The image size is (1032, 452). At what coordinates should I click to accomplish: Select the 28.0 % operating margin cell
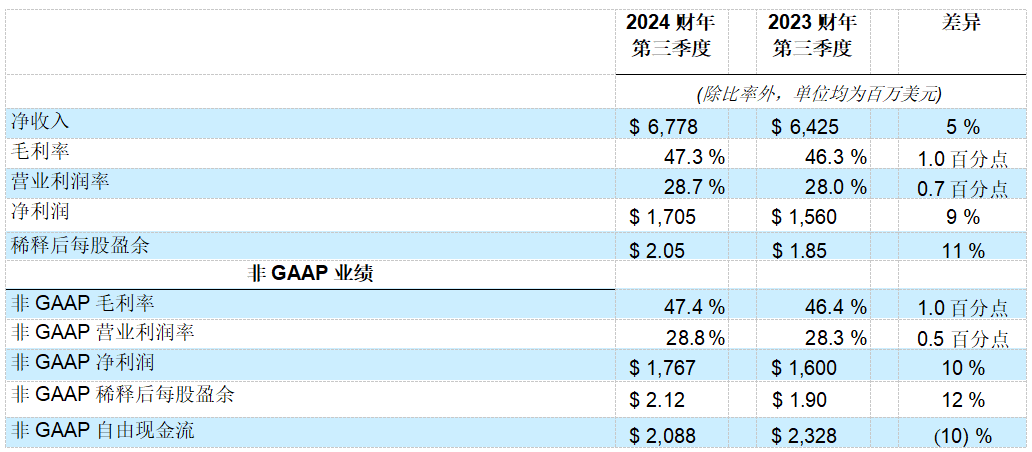(831, 188)
